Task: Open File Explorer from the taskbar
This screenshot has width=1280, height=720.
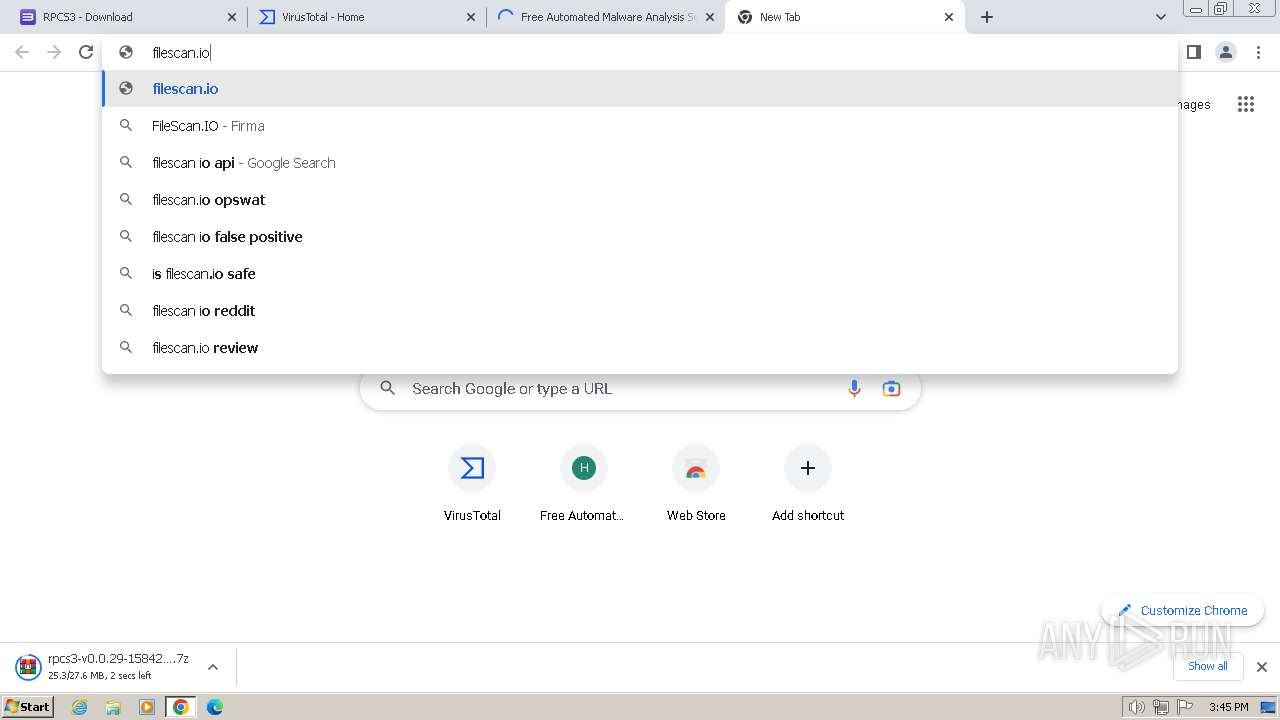Action: pos(113,707)
